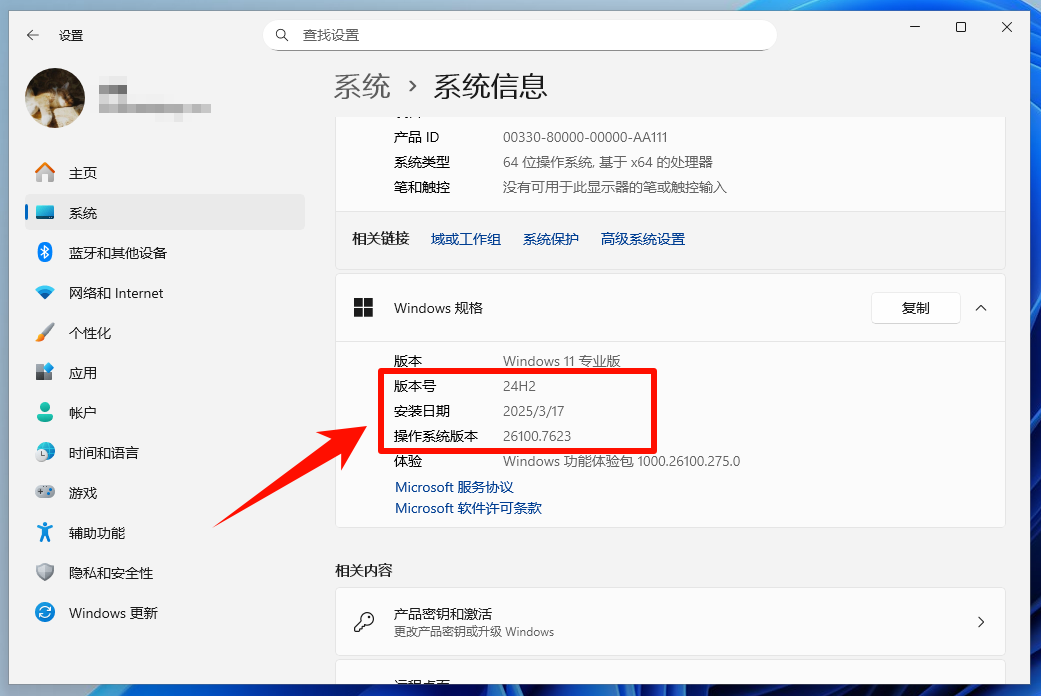Go back using the back arrow

tap(33, 35)
